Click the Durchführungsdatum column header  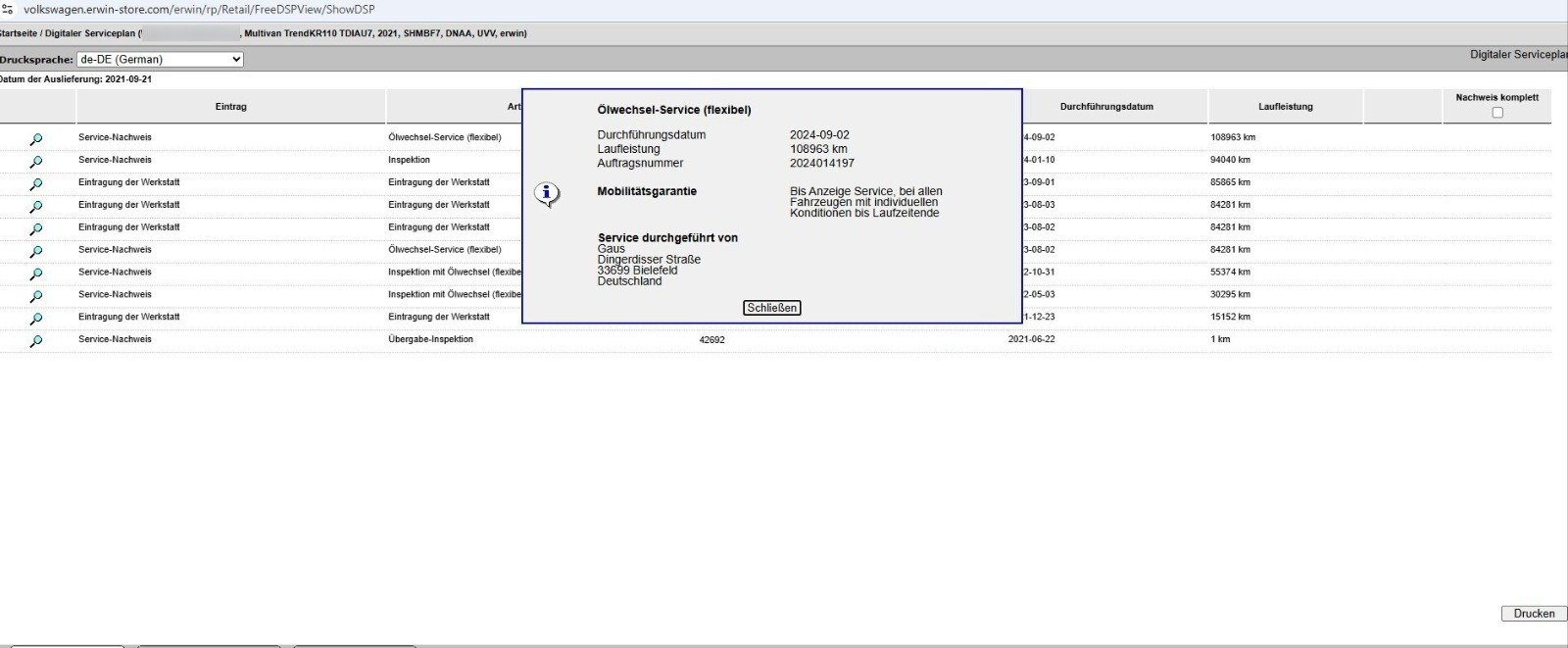1105,107
